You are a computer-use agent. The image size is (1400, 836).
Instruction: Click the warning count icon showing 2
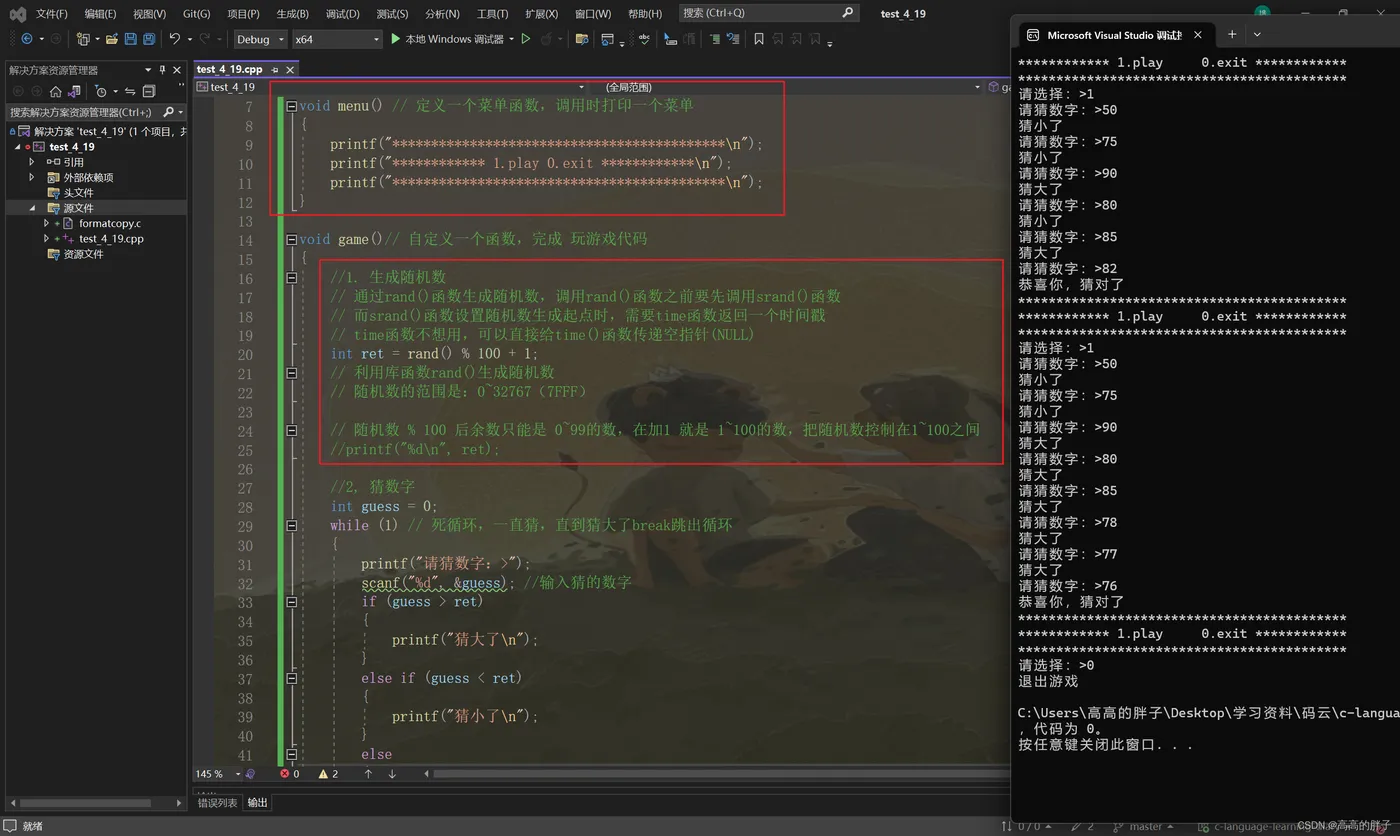[323, 774]
